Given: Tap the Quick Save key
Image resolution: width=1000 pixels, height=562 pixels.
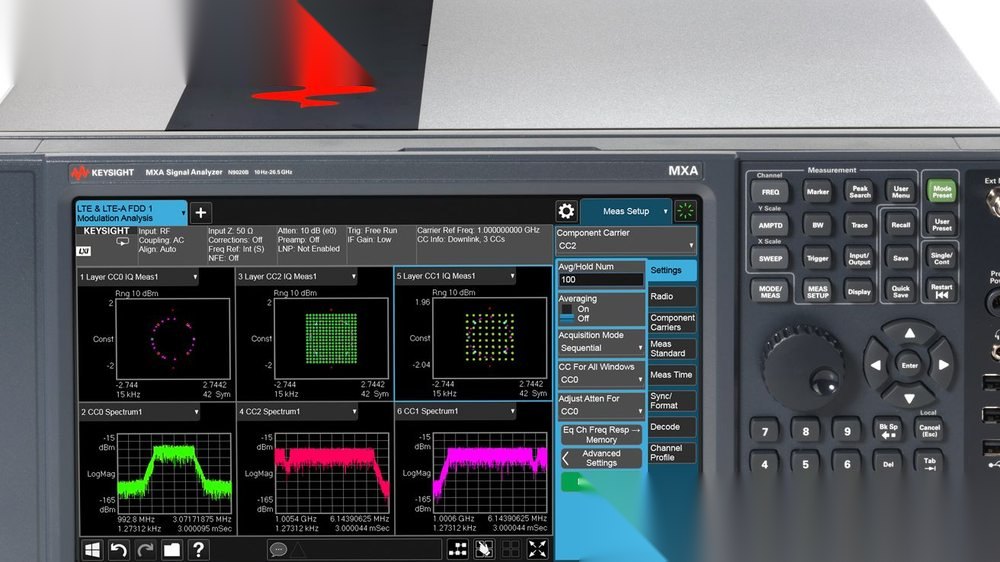Looking at the screenshot, I should coord(900,291).
